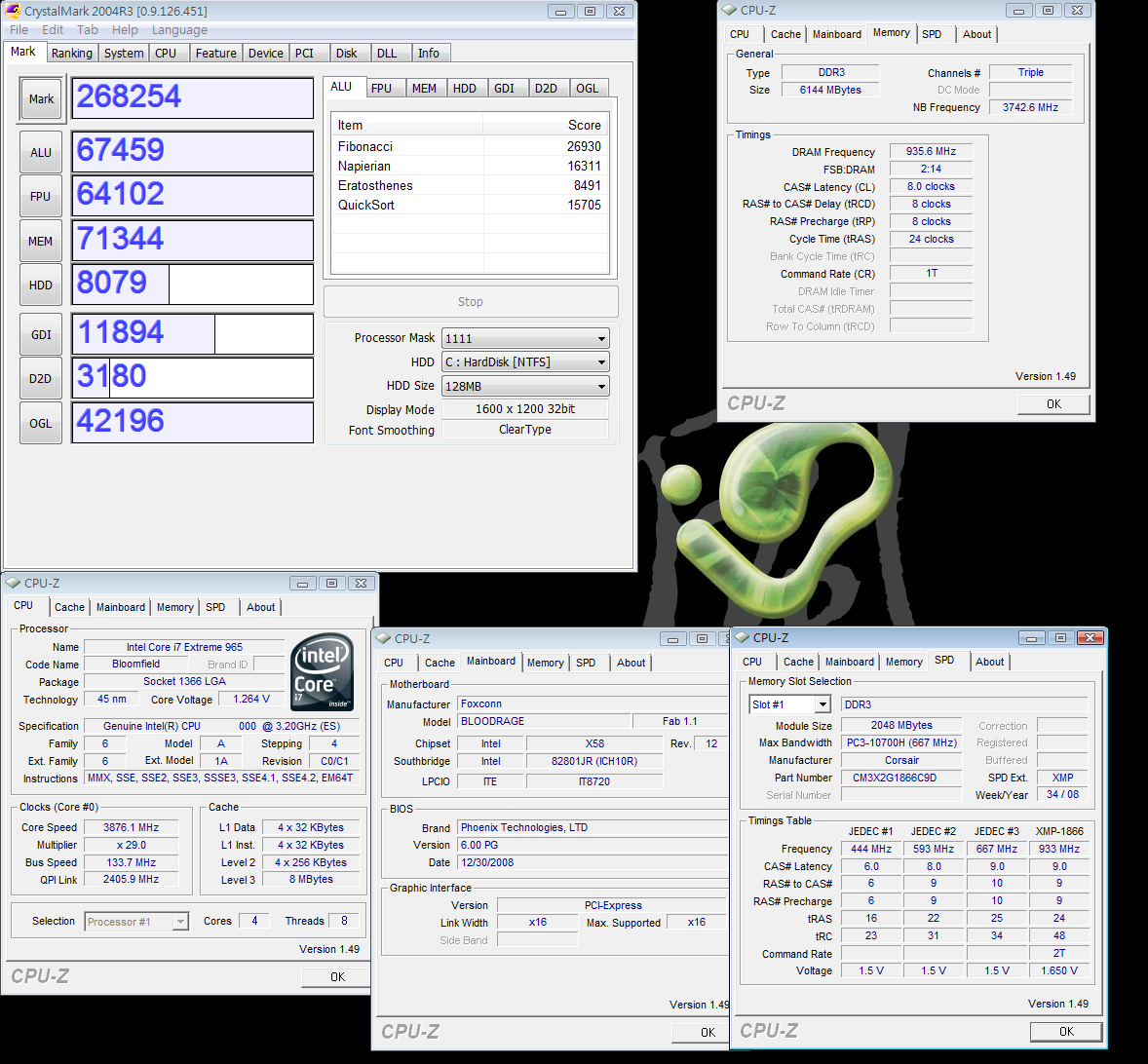The height and width of the screenshot is (1064, 1148).
Task: Open the HDD drive selection dropdown
Action: 601,362
